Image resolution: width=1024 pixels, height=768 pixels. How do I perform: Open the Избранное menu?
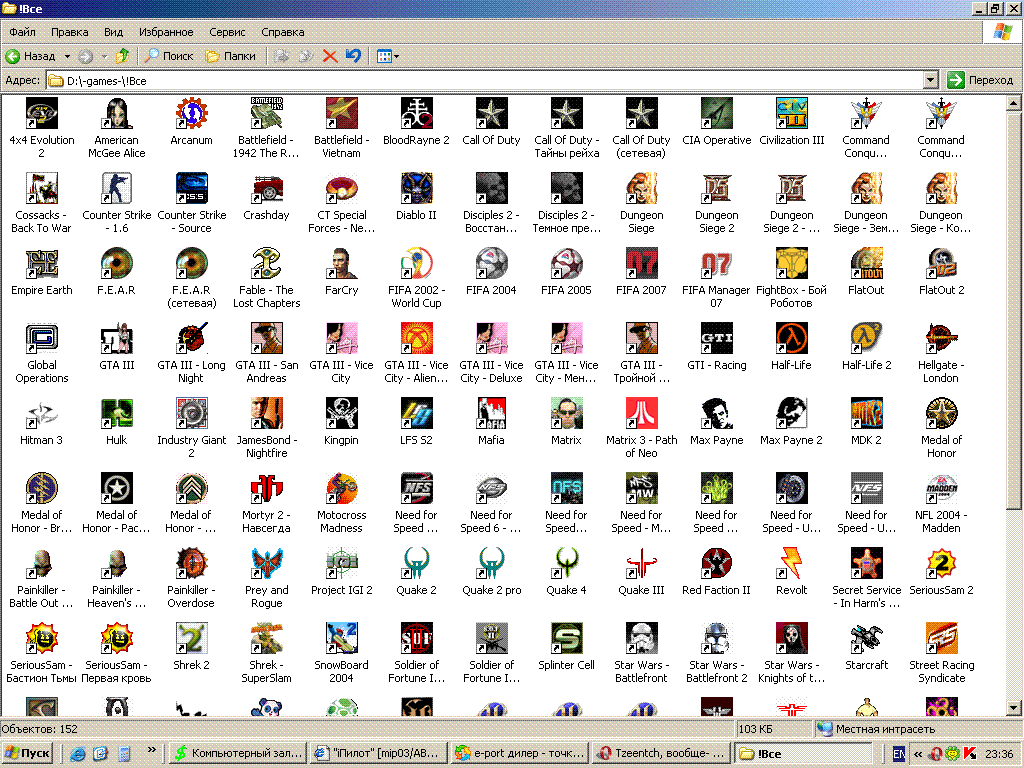click(x=166, y=32)
